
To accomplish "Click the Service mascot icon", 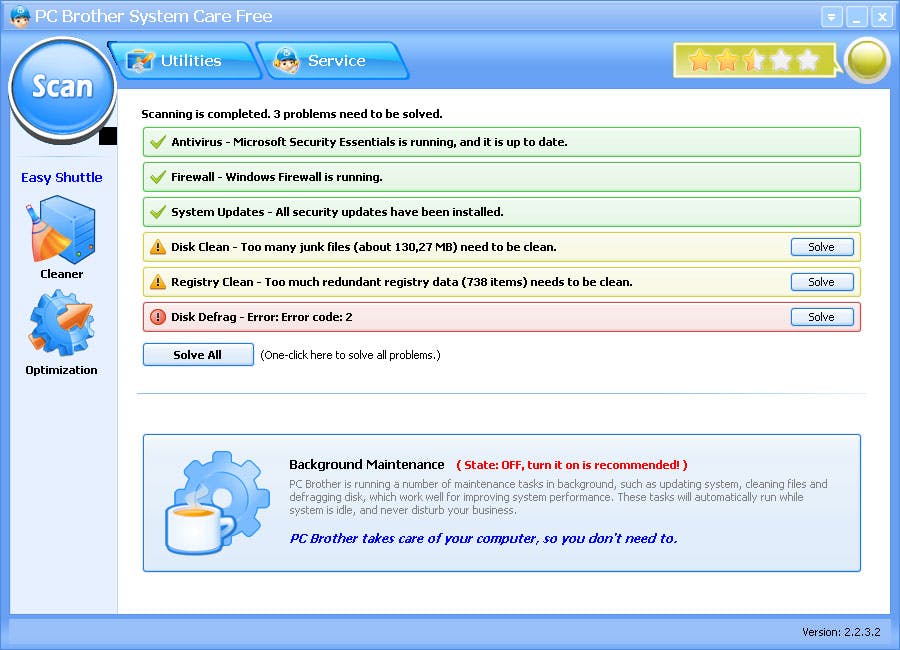I will pos(286,60).
